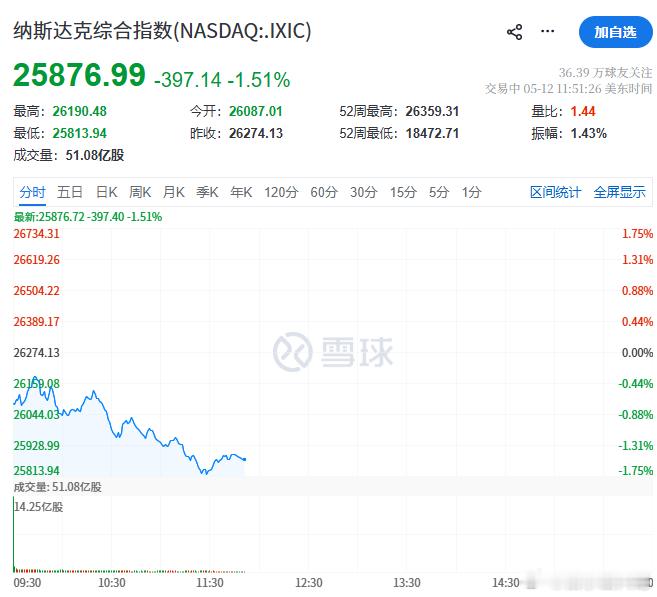Click the 振幅 value 1.43%
This screenshot has width=657, height=597.
[x=589, y=133]
